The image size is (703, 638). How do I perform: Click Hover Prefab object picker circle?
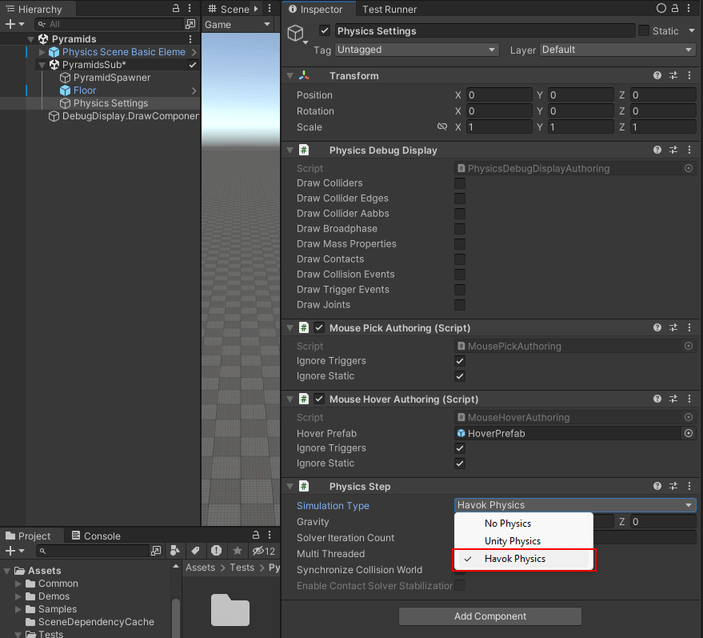(x=689, y=434)
